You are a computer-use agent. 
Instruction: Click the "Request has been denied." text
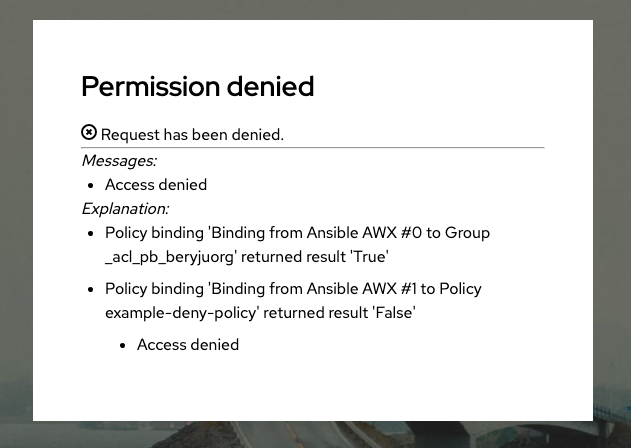(x=192, y=134)
